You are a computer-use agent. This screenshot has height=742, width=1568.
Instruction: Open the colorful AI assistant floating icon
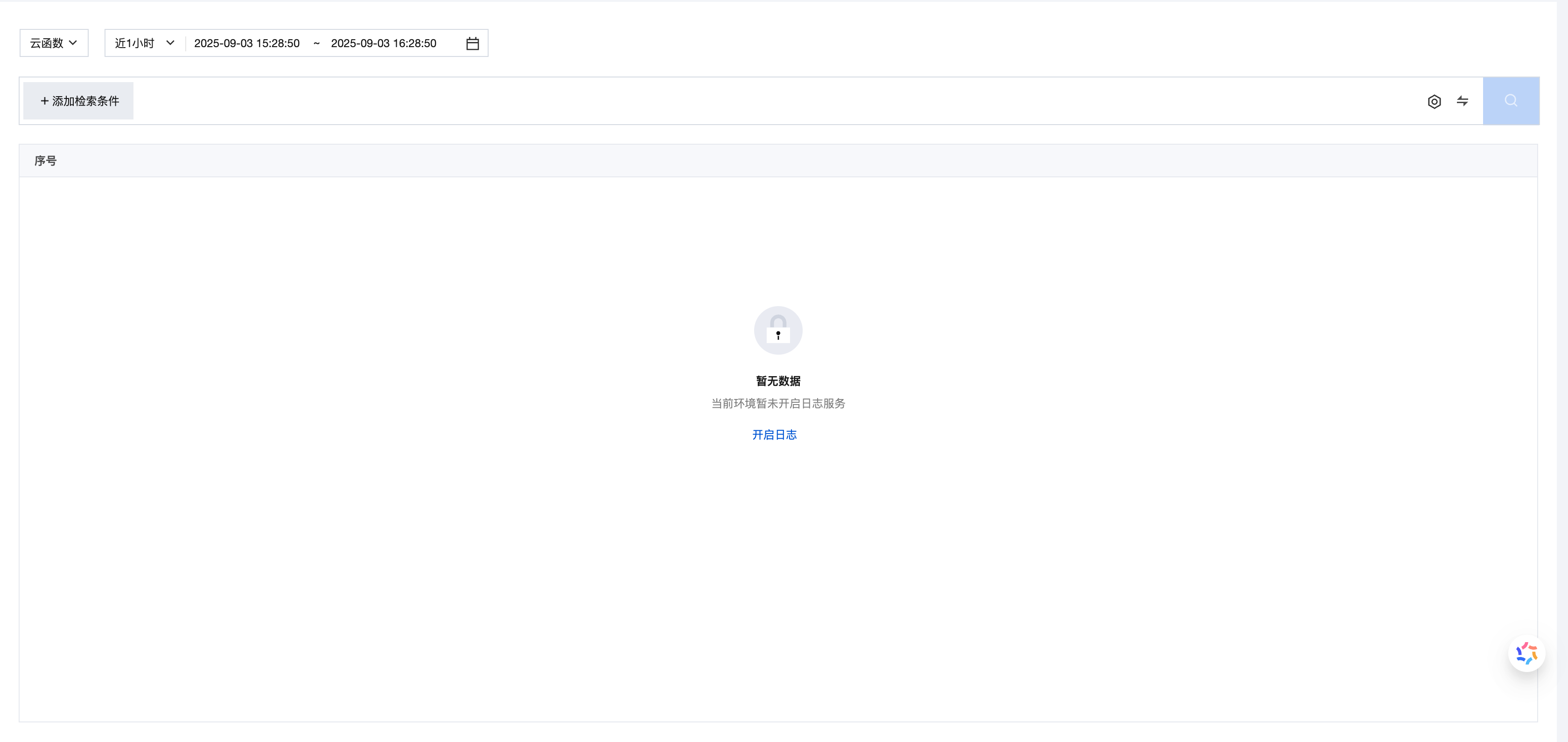tap(1526, 653)
